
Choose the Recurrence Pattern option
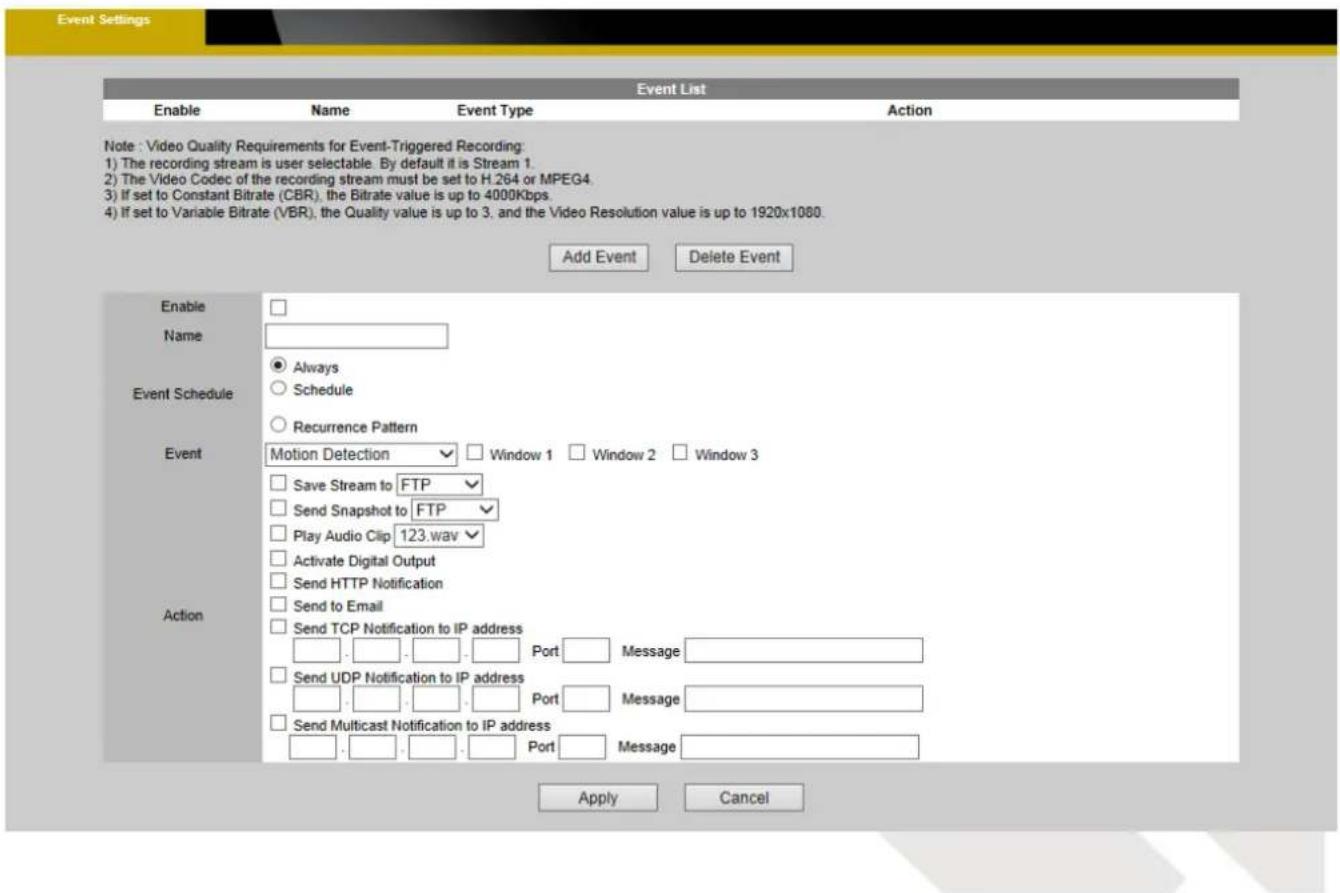pyautogui.click(x=279, y=427)
